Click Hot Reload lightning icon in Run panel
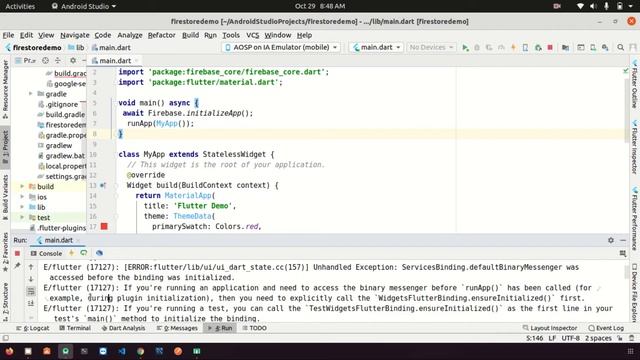Viewport: 640px width, 360px height. click(x=71, y=253)
